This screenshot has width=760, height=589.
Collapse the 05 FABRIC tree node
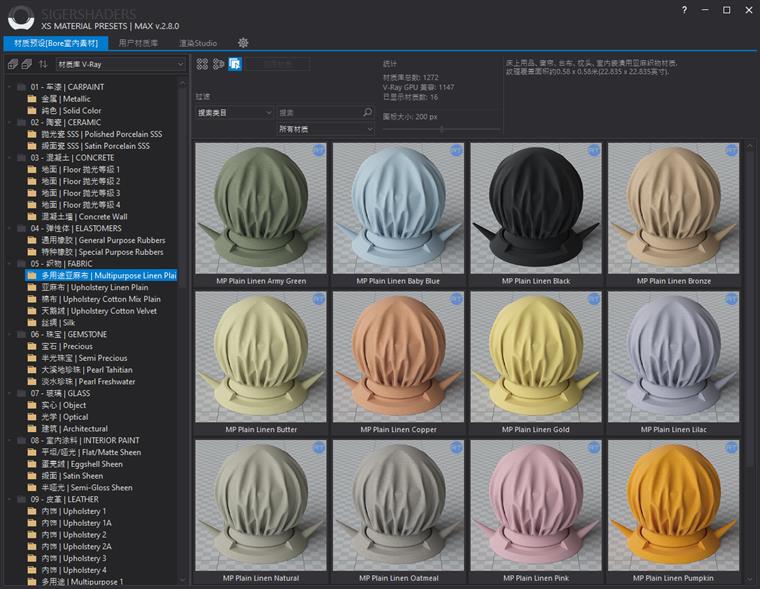click(x=9, y=264)
